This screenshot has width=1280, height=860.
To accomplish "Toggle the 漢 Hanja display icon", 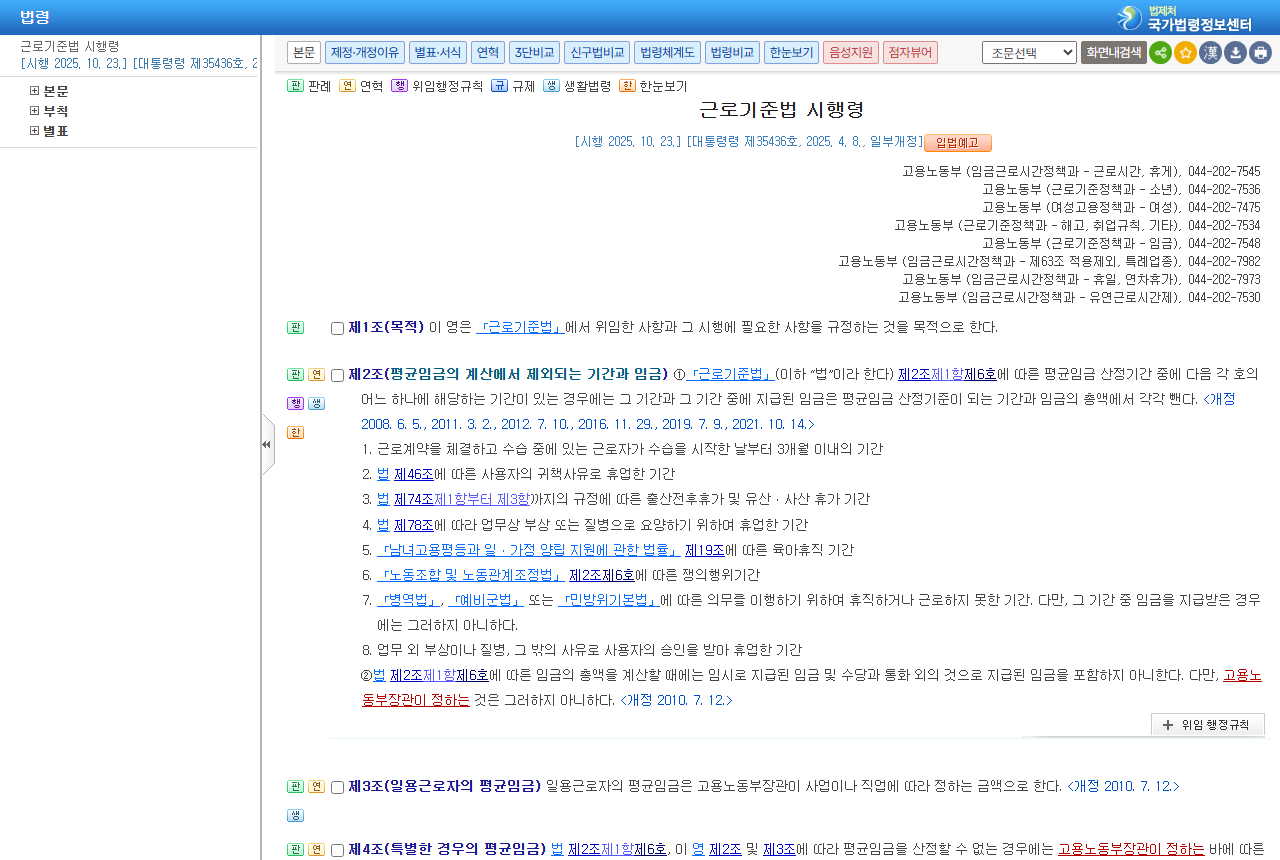I will pyautogui.click(x=1210, y=52).
